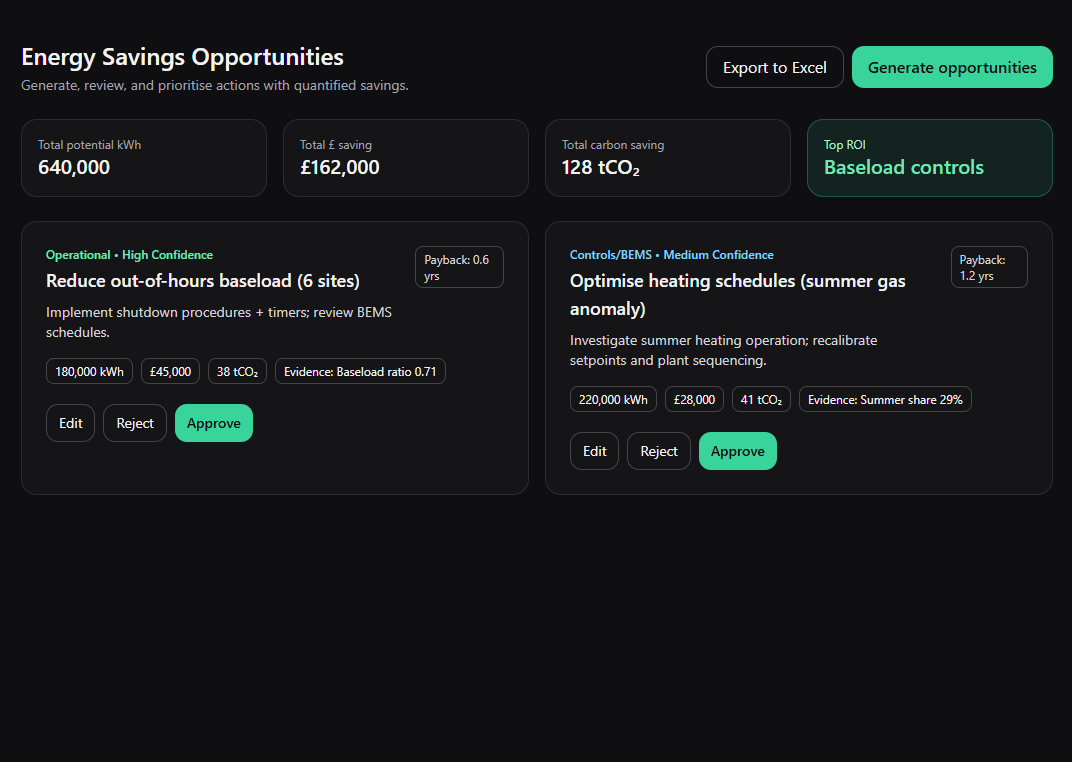Select the £28,000 saving chip
Image resolution: width=1072 pixels, height=762 pixels.
click(x=694, y=398)
